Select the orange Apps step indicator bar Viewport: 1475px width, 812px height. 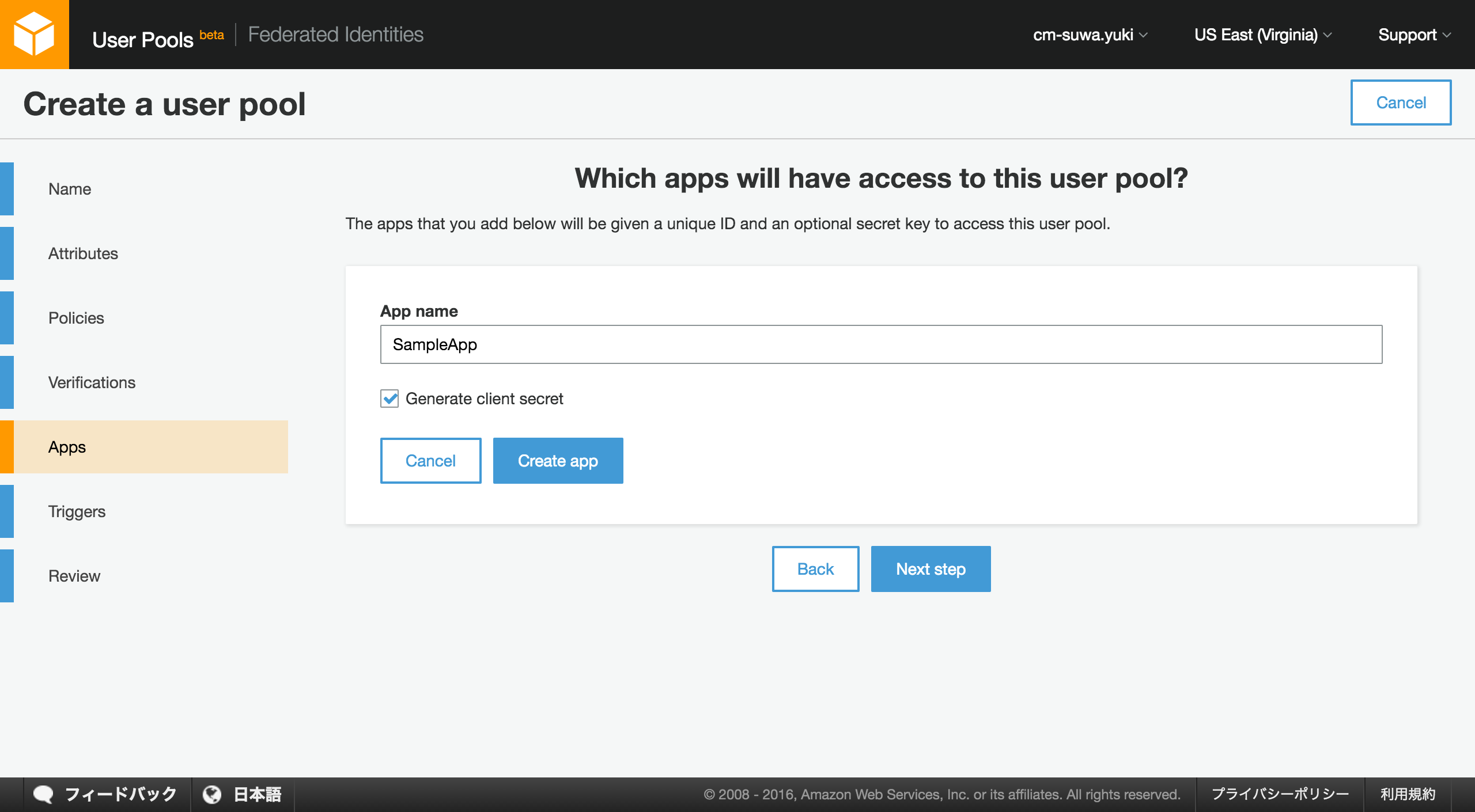tap(7, 446)
